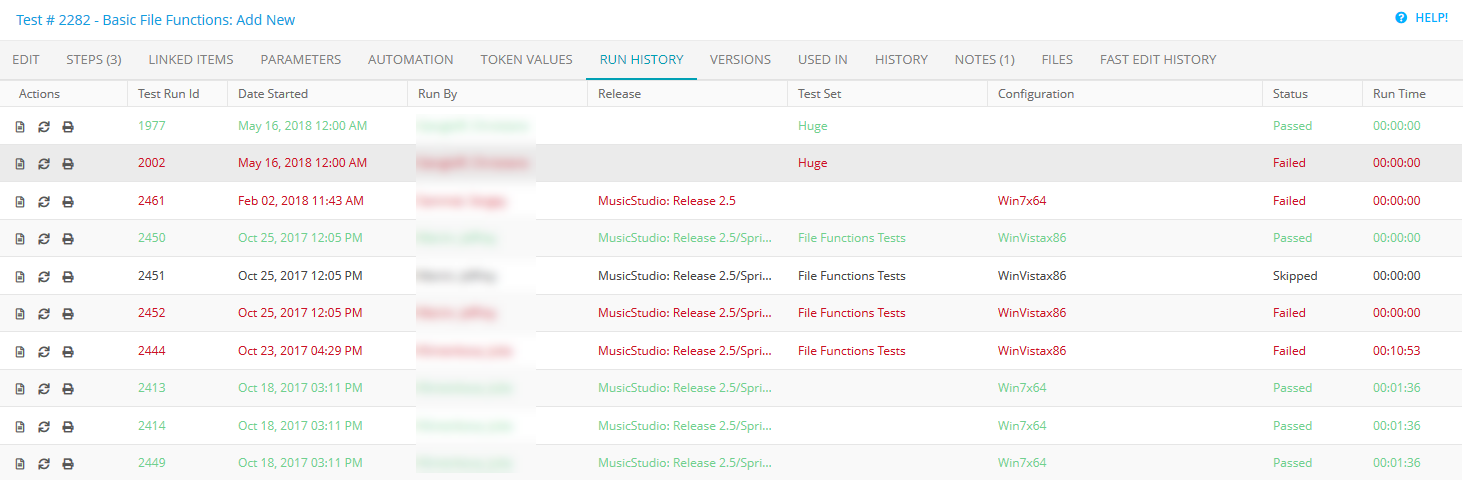Open the view document icon for run 2444
The height and width of the screenshot is (480, 1463).
coord(20,352)
